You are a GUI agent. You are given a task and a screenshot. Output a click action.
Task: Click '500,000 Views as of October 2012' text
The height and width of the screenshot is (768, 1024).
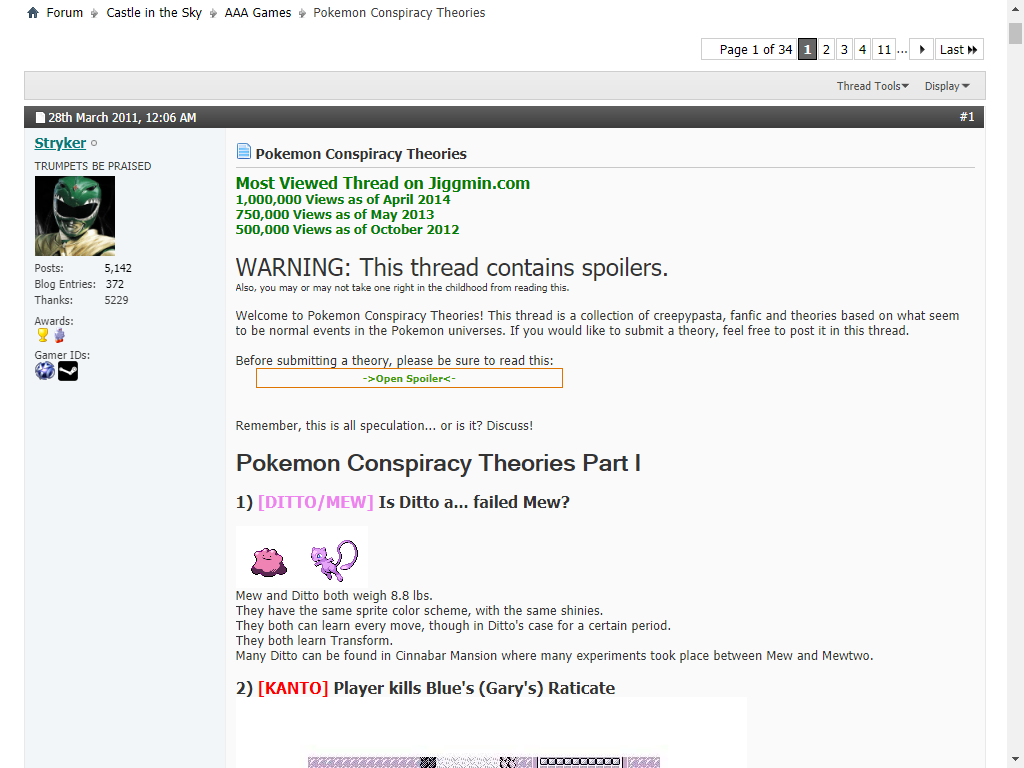pos(347,230)
